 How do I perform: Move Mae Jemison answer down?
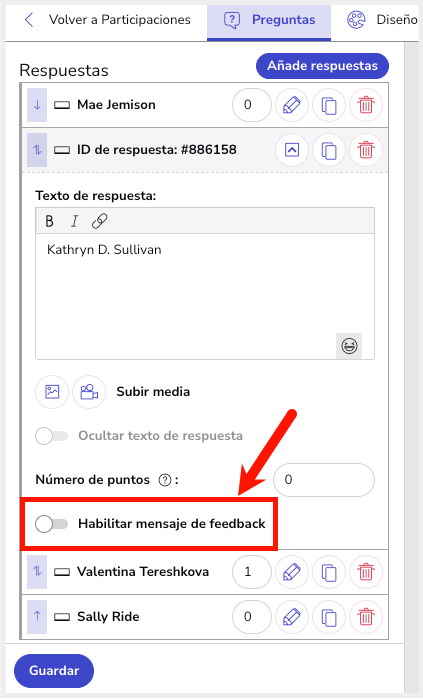[x=37, y=105]
